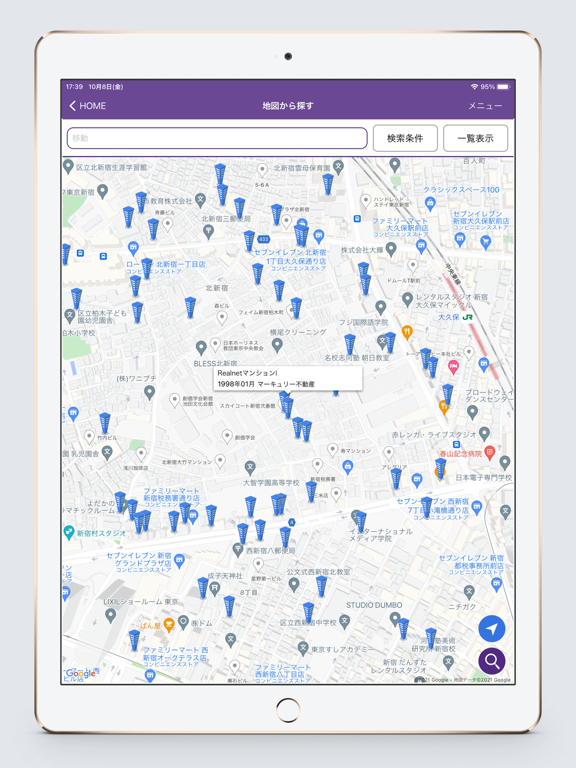
Task: Select the ブロードウェイダンスセンター pin
Action: point(473,412)
